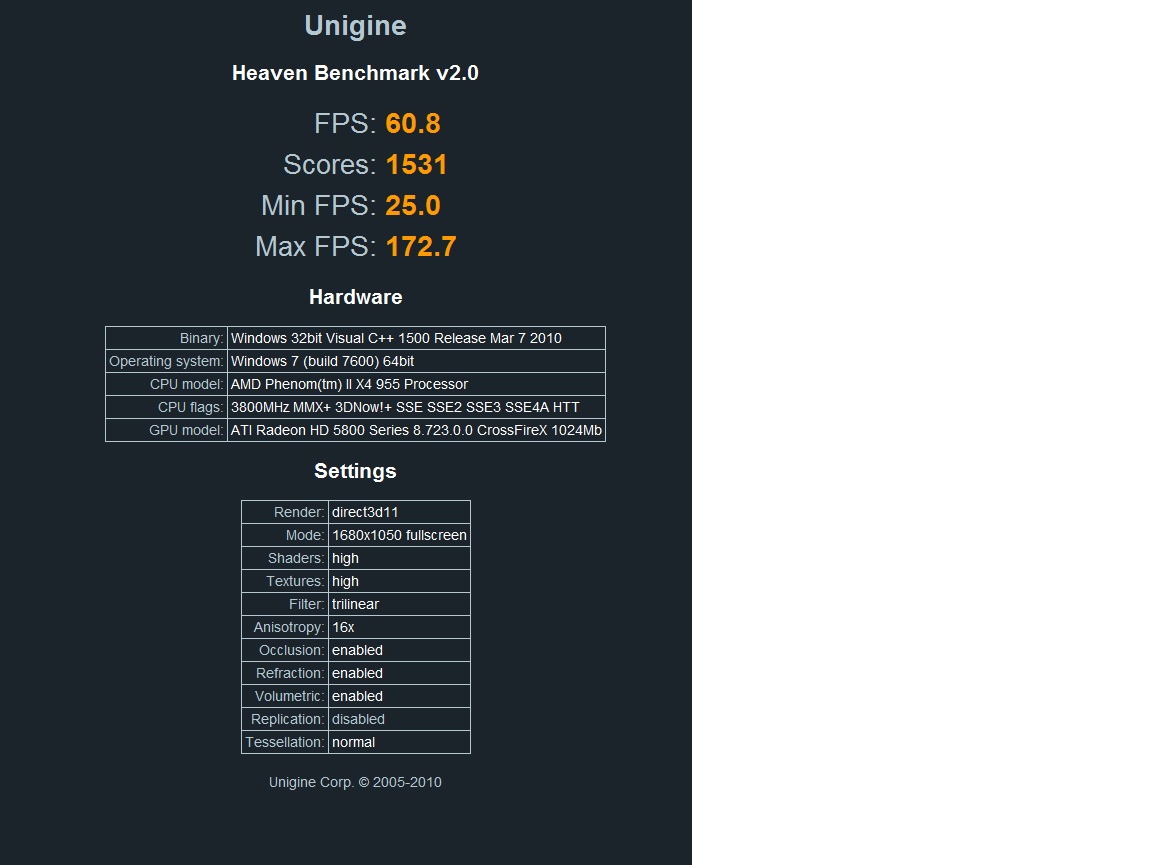The width and height of the screenshot is (1152, 865).
Task: Click the Hardware section heading
Action: point(356,297)
